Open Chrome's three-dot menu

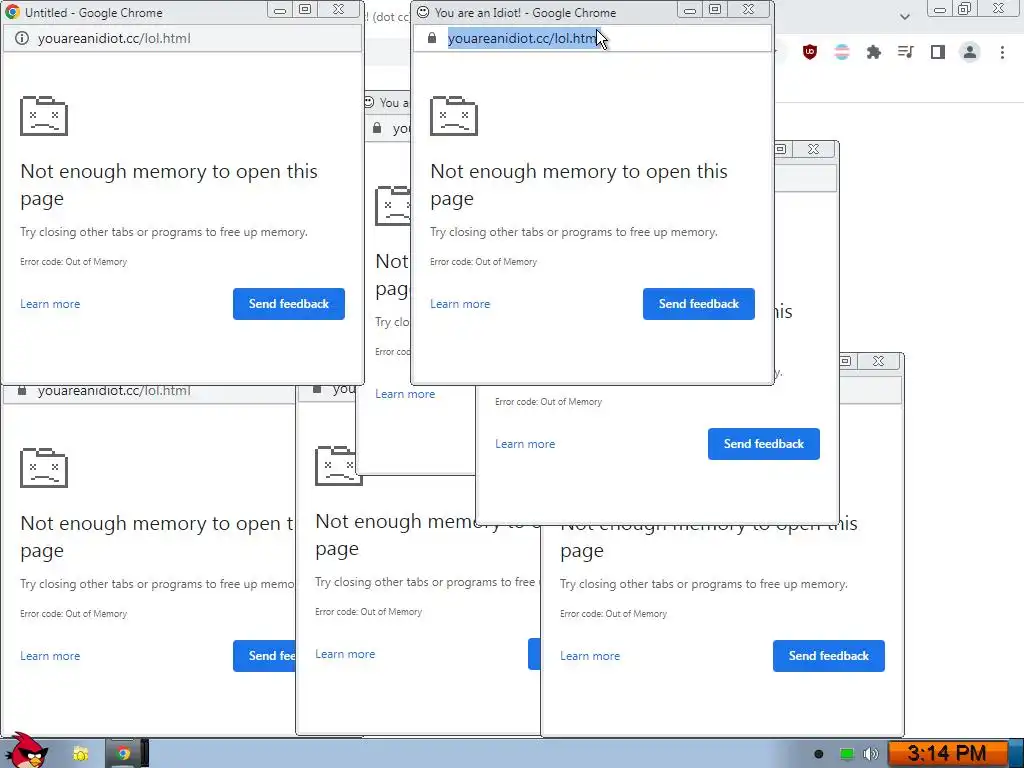pyautogui.click(x=1002, y=52)
